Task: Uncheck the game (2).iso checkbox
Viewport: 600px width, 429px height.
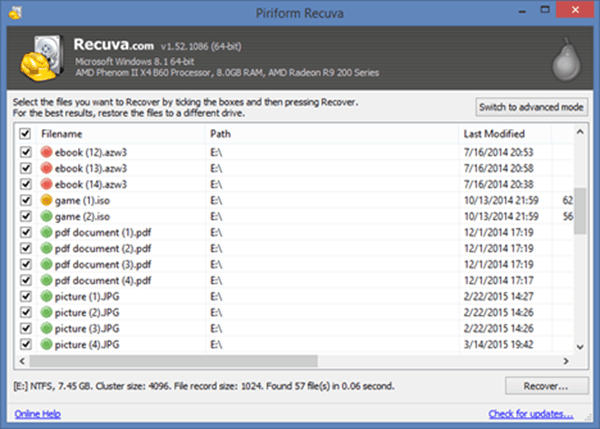Action: click(26, 216)
